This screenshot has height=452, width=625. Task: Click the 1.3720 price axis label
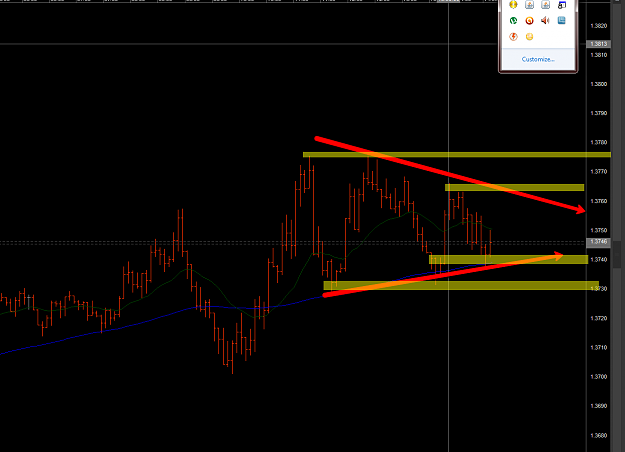pos(599,318)
